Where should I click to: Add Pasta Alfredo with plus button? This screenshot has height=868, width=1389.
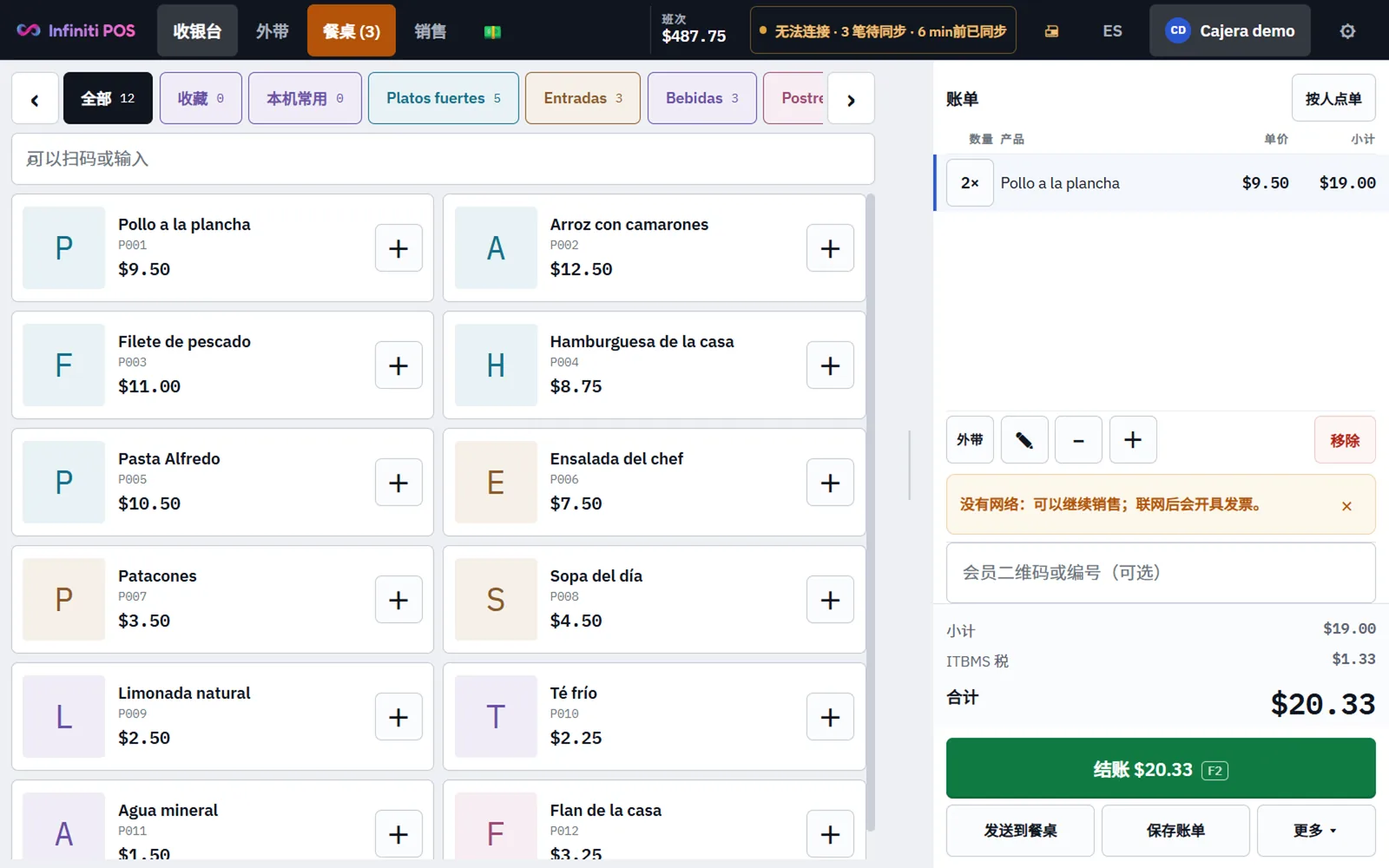click(x=398, y=483)
